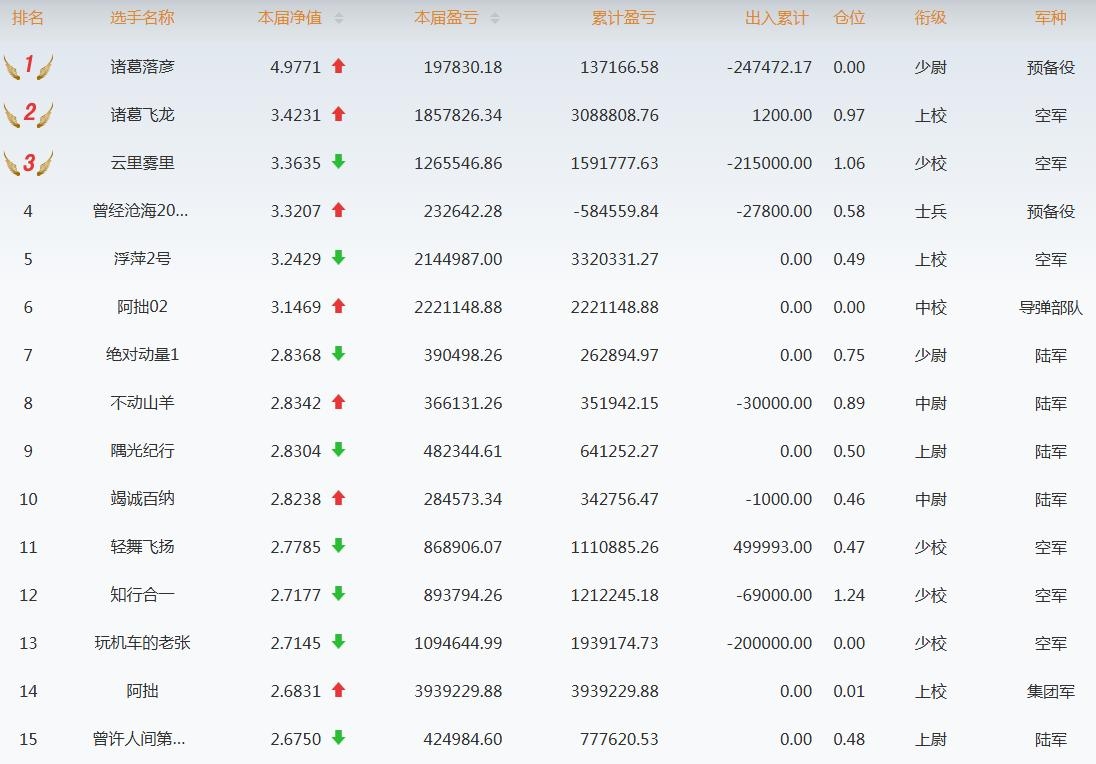Click the 集团军 cell in 阿拙's row
The width and height of the screenshot is (1096, 764).
click(x=1050, y=691)
